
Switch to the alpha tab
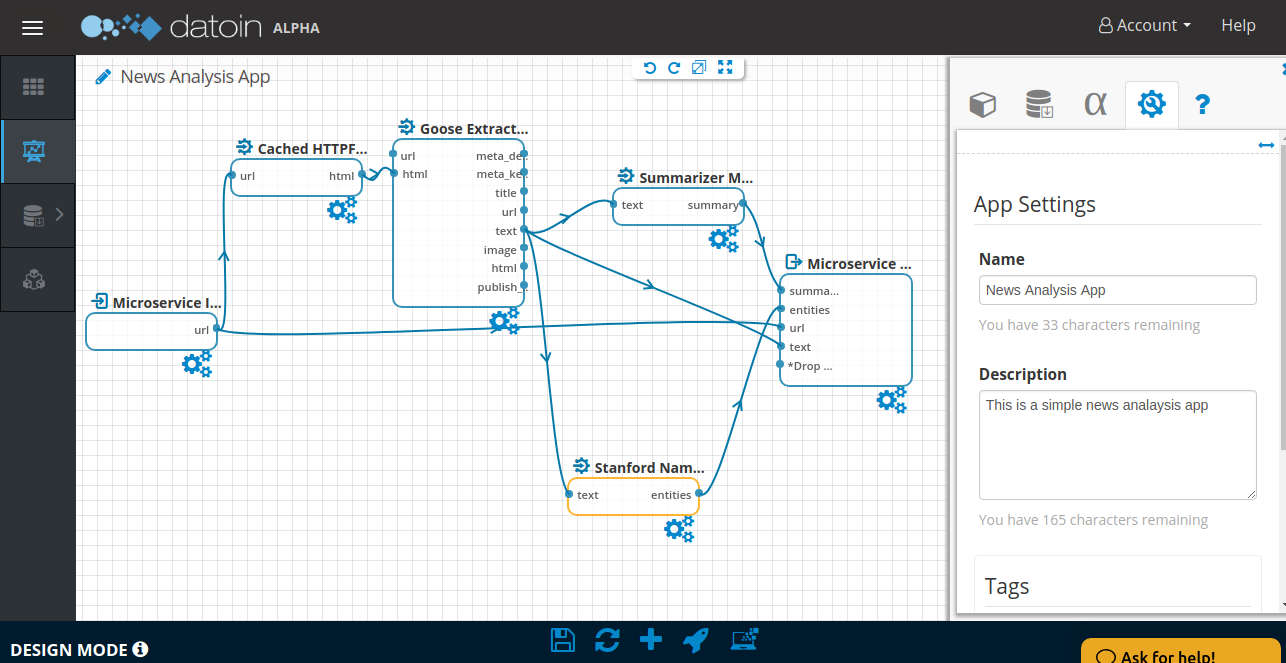tap(1095, 104)
